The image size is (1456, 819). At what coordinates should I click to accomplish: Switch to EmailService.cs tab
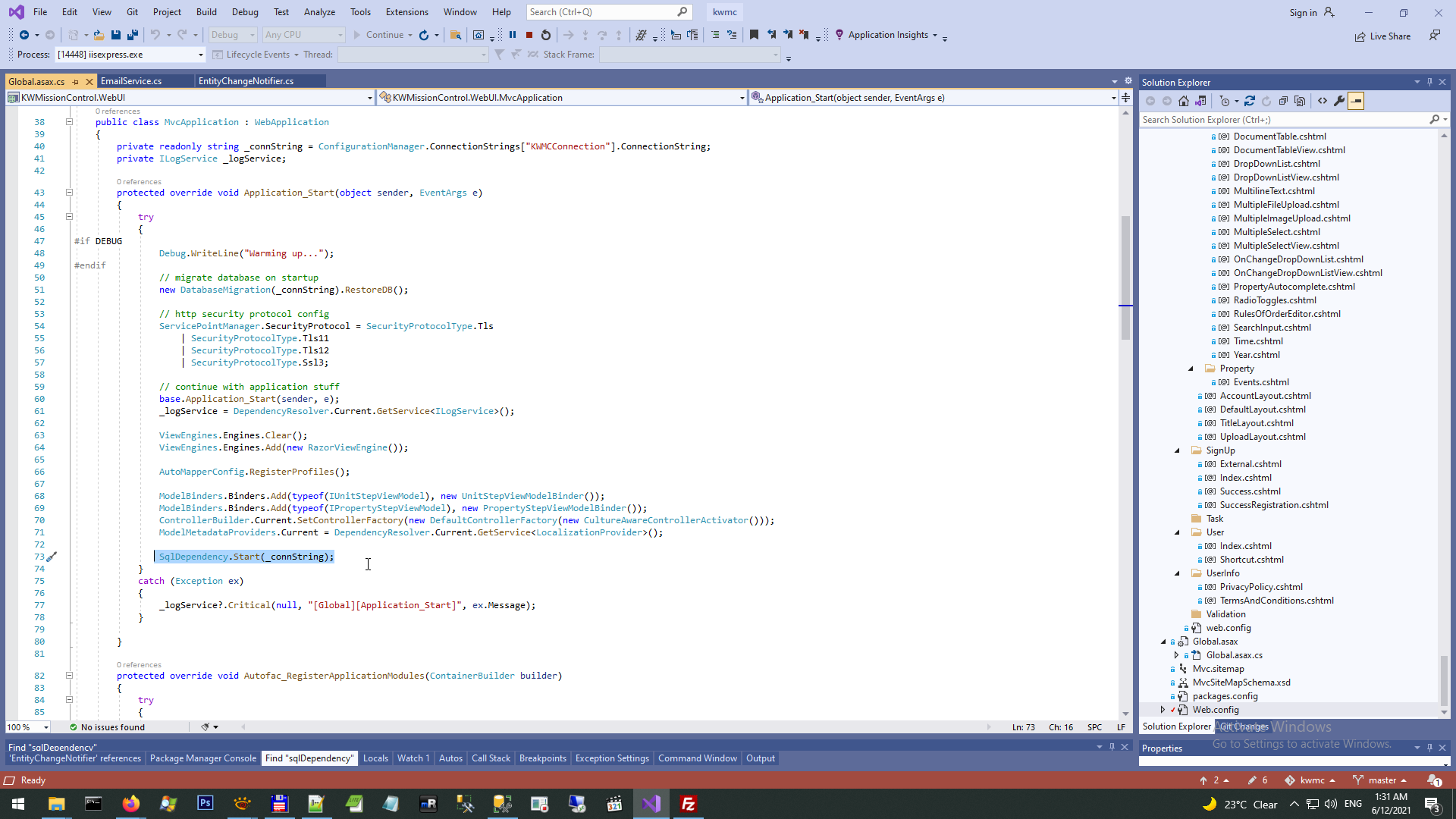pos(131,81)
